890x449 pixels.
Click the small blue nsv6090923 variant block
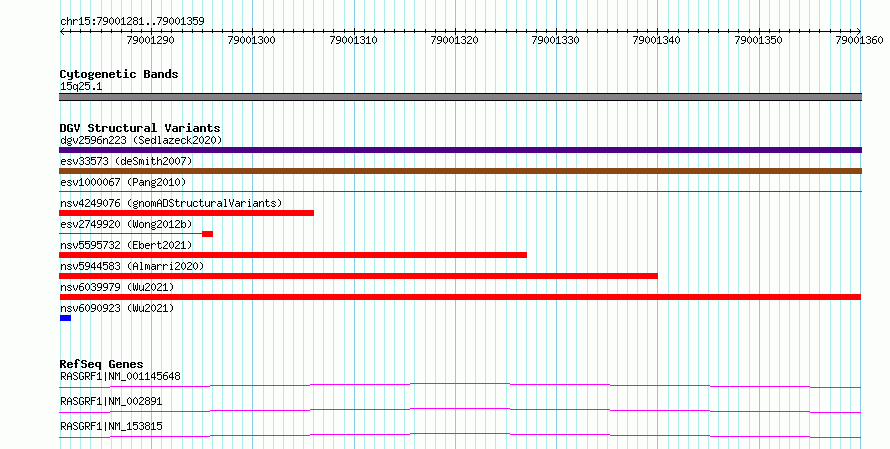(x=65, y=318)
